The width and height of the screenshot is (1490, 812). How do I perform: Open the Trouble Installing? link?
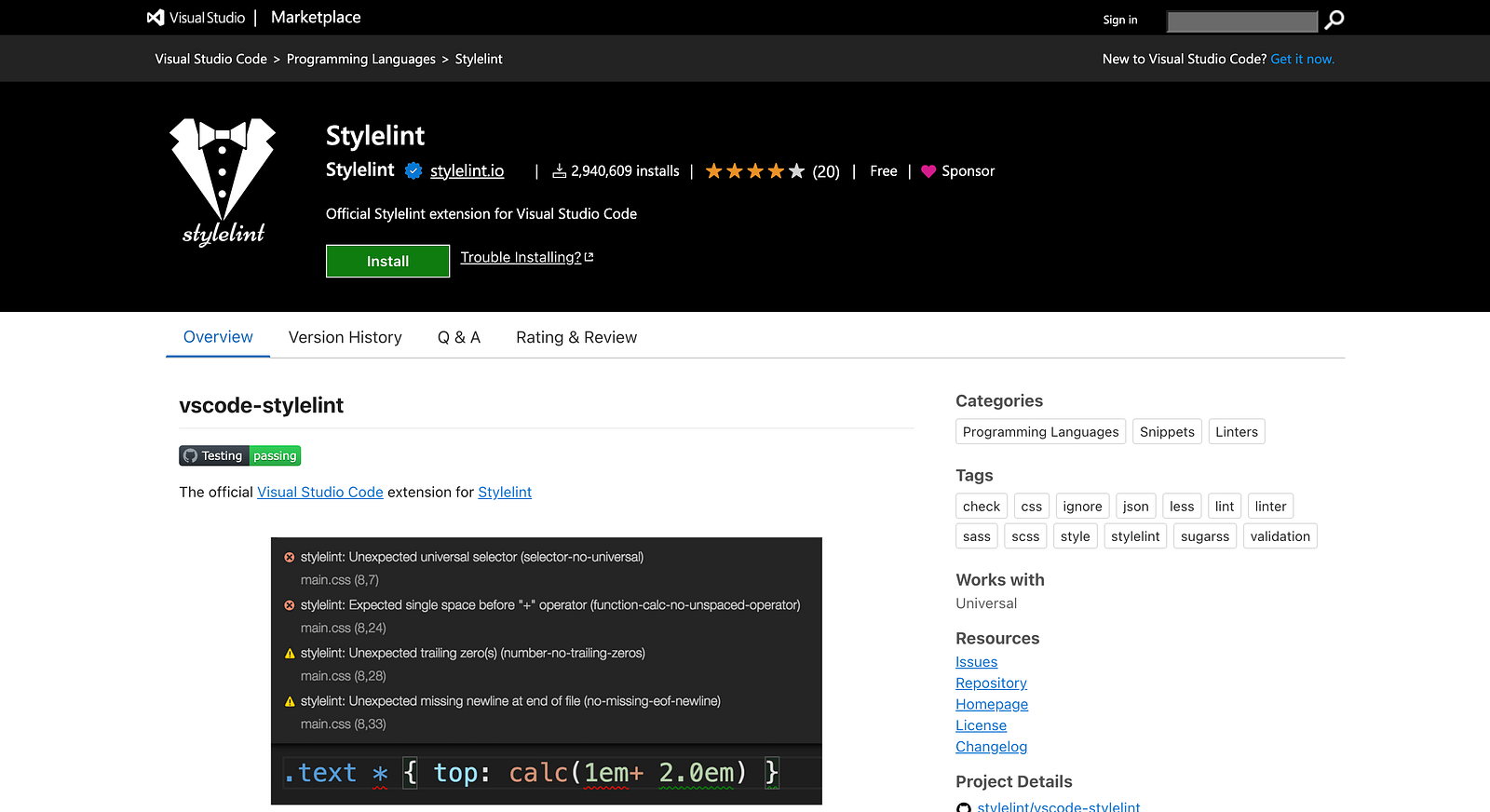coord(527,257)
